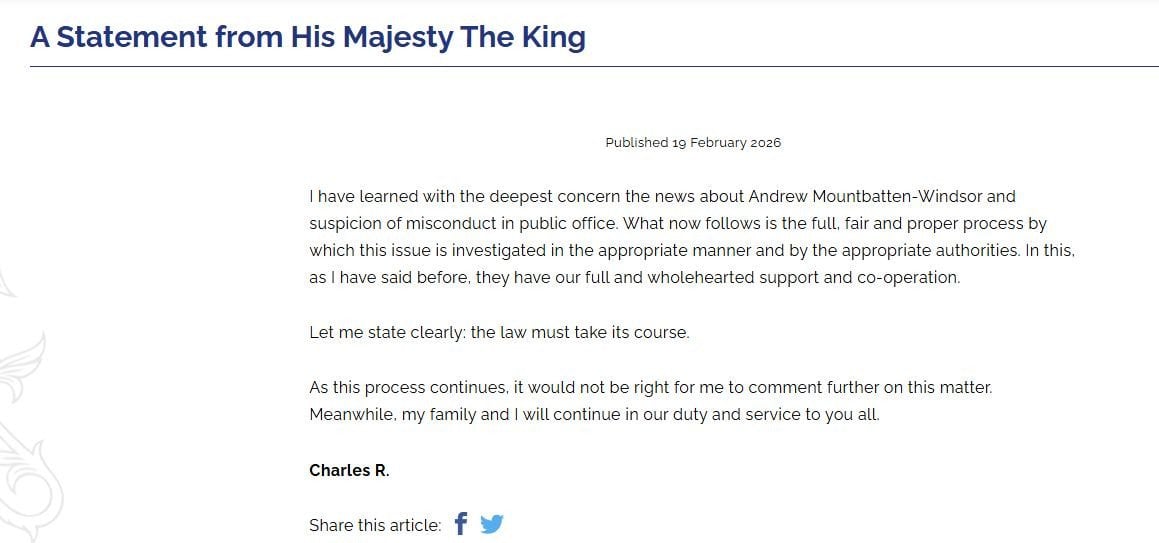Click the sentence "Let me state clearly"

(385, 332)
